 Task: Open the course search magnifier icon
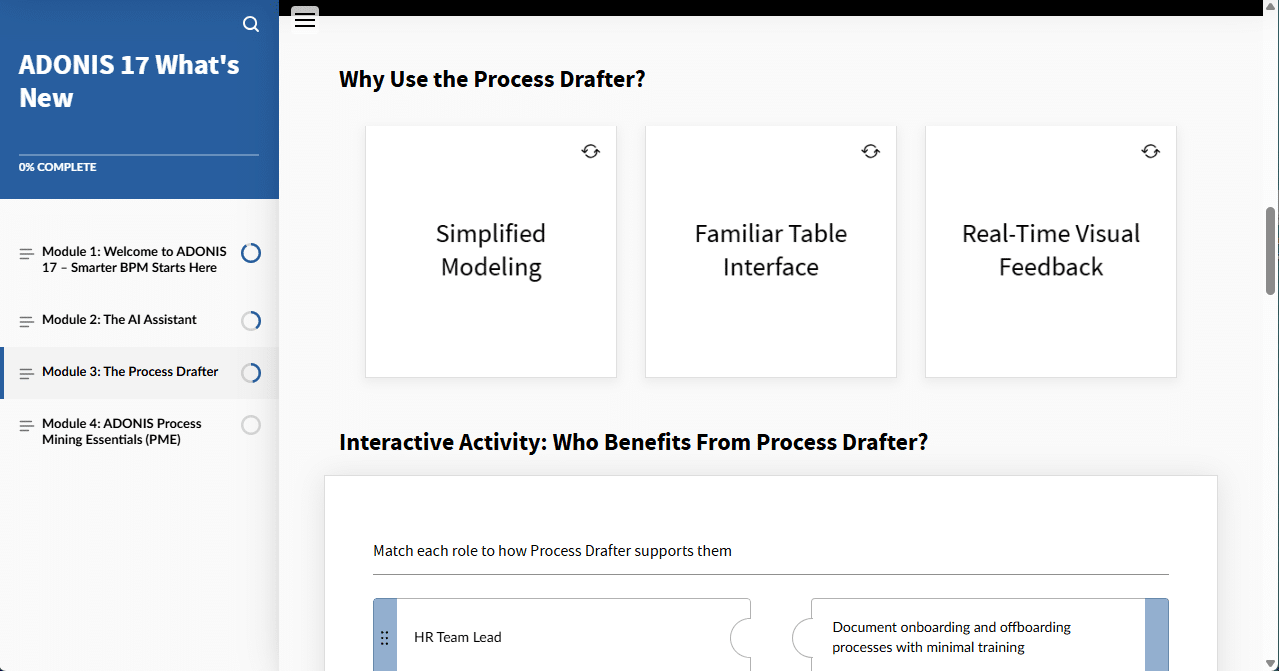(251, 24)
